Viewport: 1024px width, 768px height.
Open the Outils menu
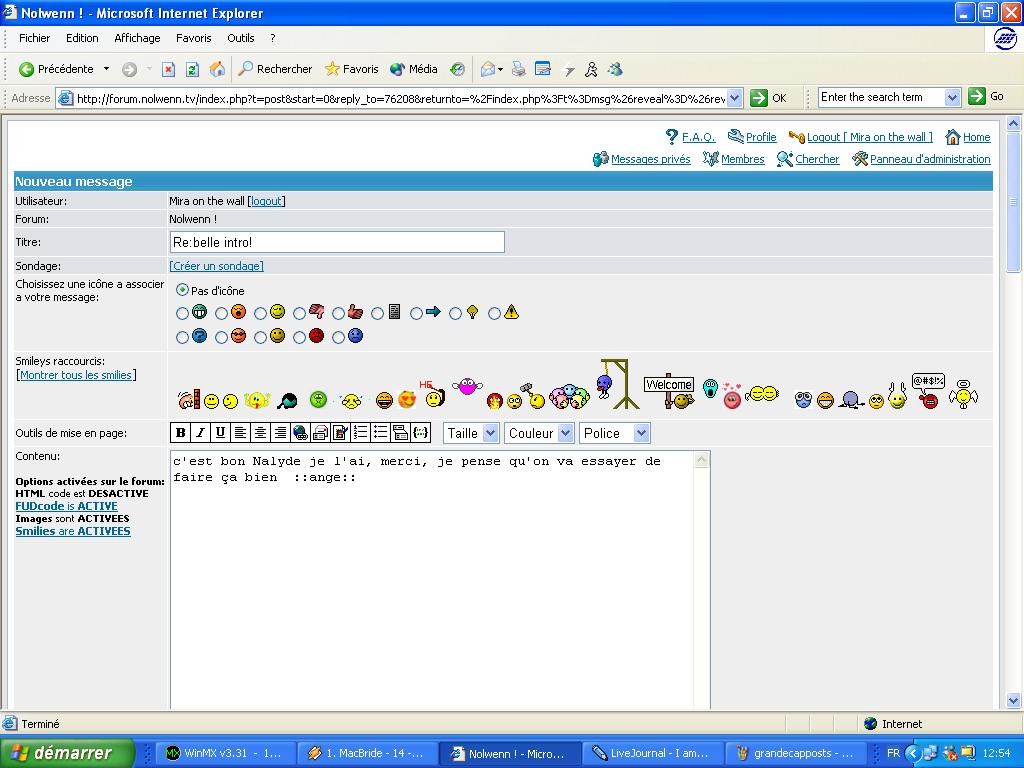[240, 38]
